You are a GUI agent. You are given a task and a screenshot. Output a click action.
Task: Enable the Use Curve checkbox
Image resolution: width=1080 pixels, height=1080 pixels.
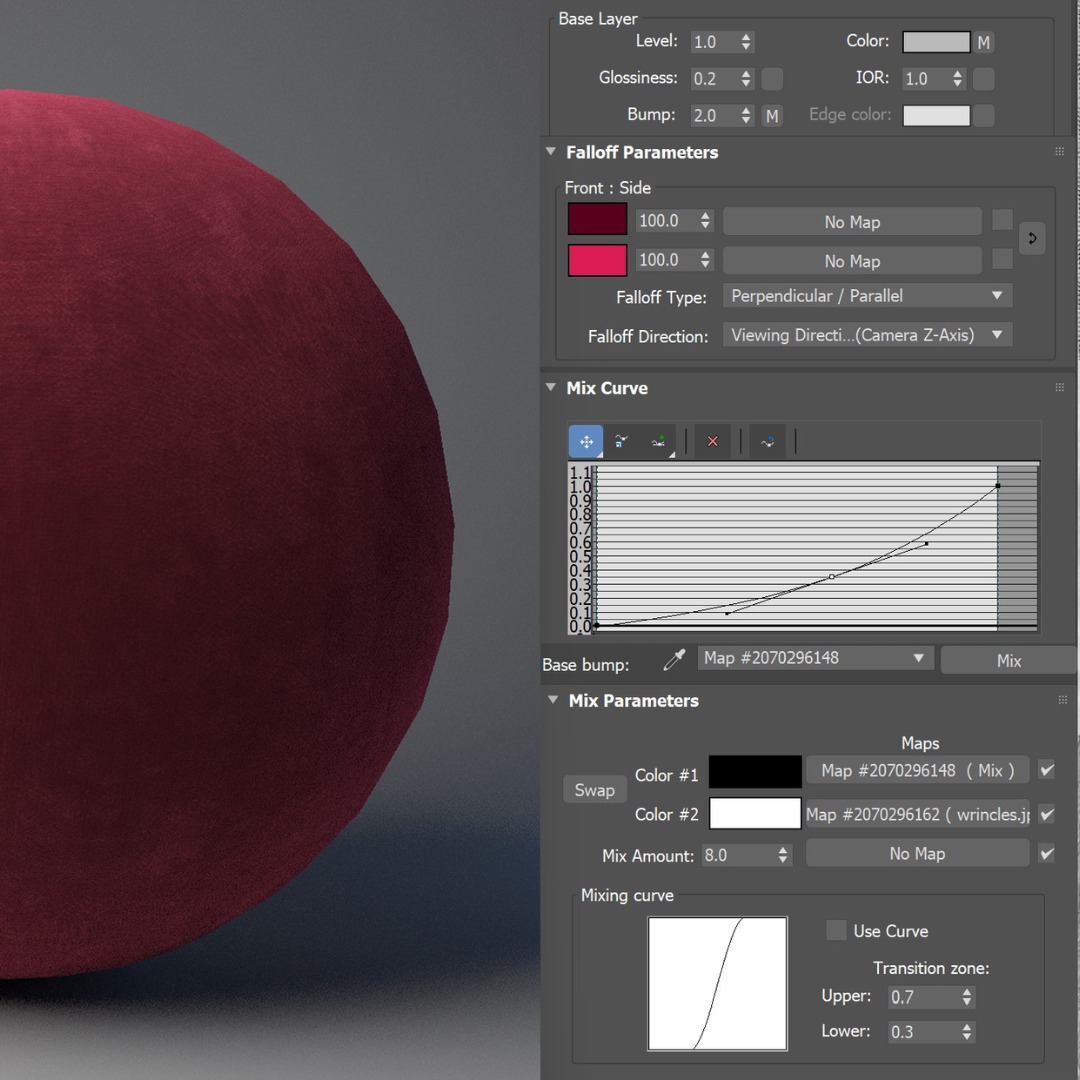836,930
